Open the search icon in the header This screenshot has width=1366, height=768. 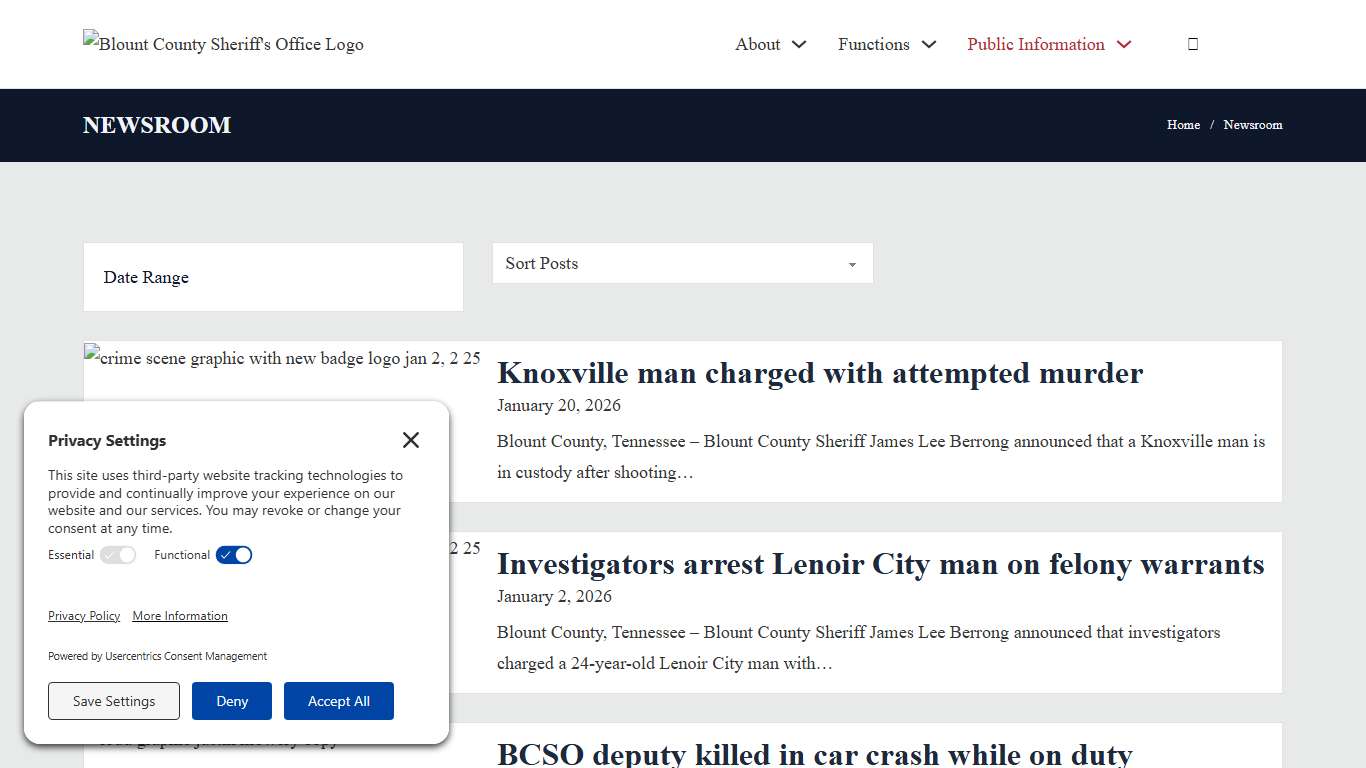tap(1192, 43)
